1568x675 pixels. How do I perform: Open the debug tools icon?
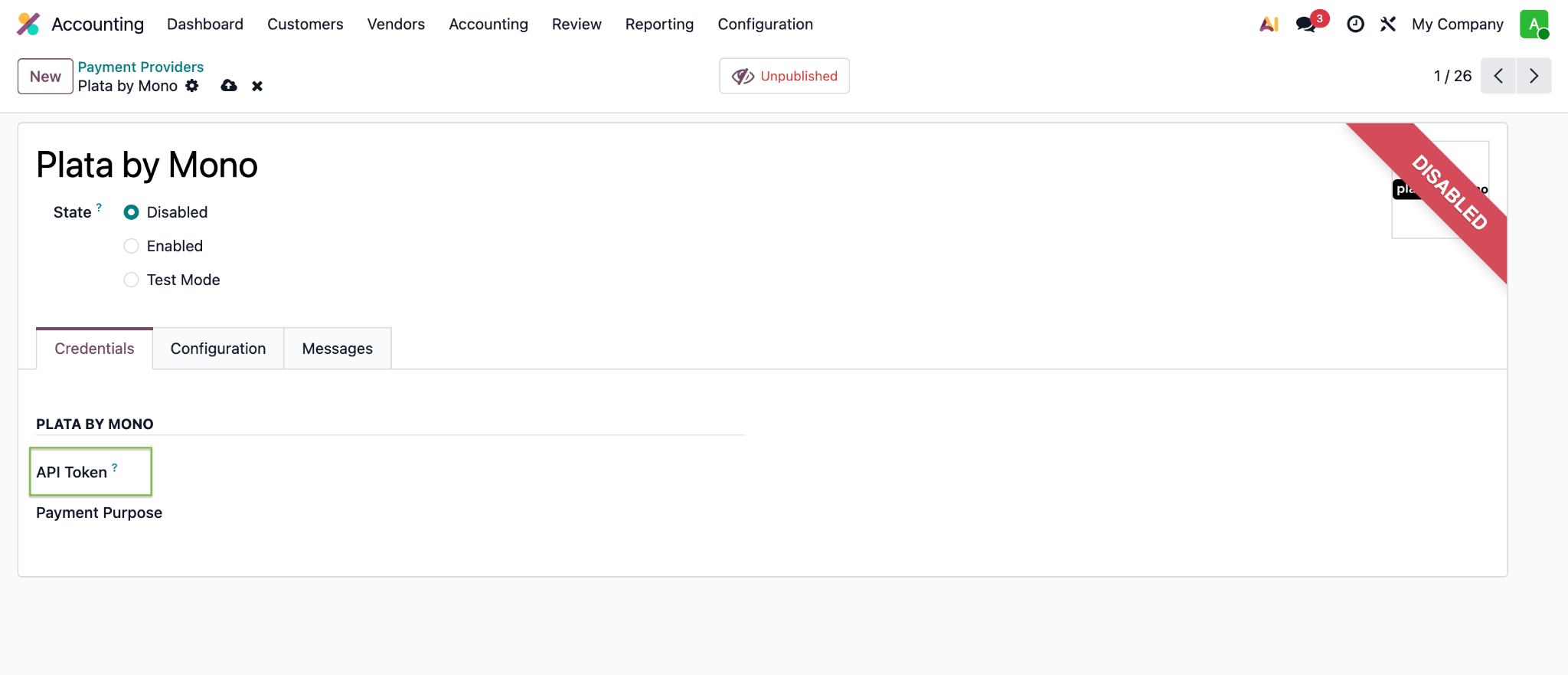[x=1388, y=25]
